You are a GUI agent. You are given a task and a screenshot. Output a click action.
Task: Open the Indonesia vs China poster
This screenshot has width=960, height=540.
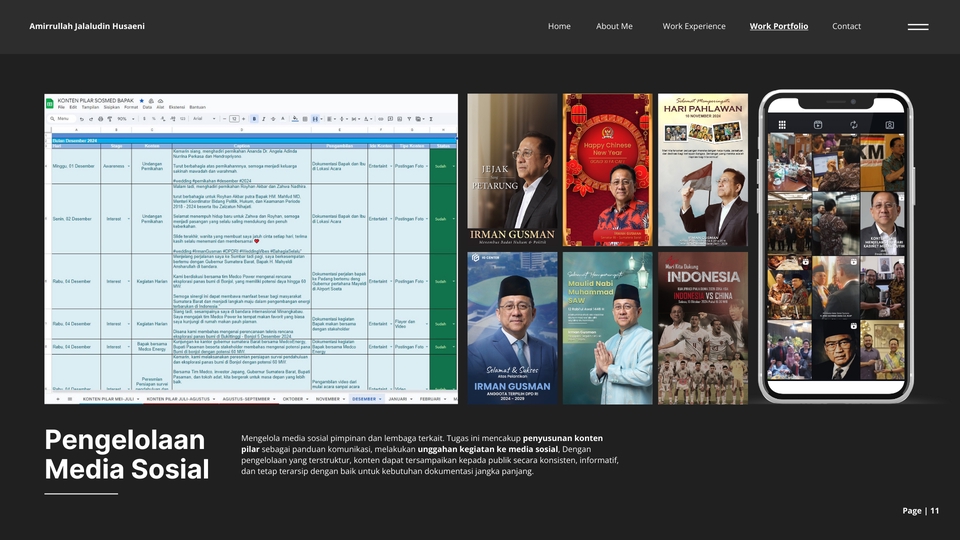(703, 328)
